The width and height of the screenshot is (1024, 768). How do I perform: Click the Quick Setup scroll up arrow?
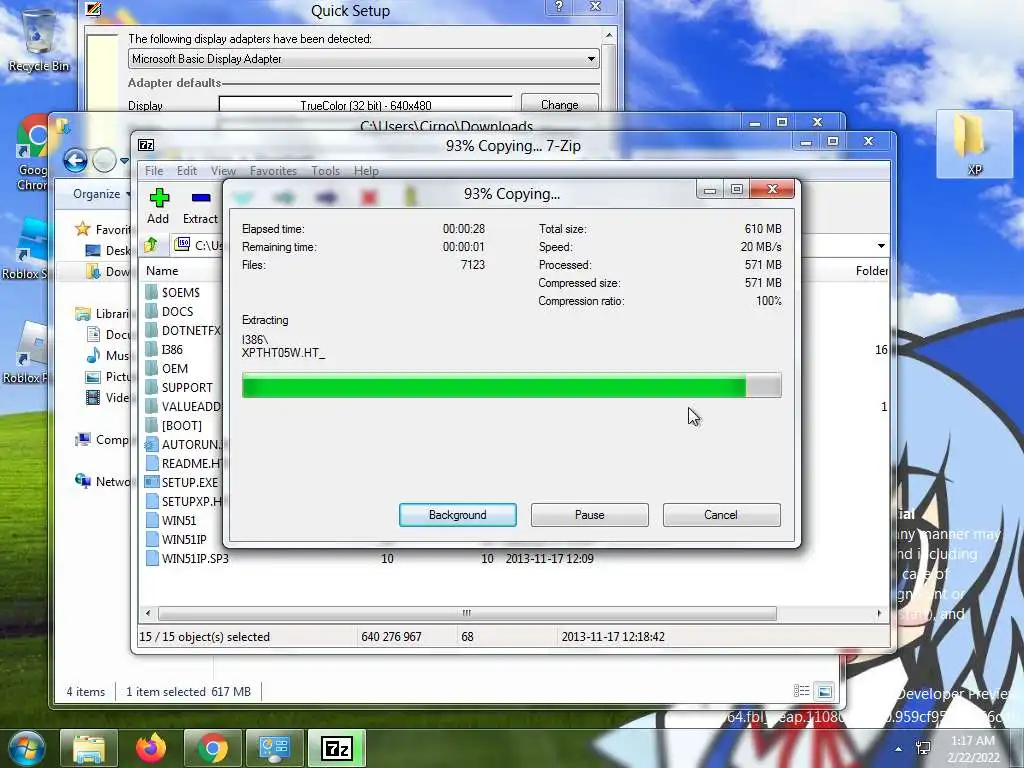pyautogui.click(x=609, y=35)
